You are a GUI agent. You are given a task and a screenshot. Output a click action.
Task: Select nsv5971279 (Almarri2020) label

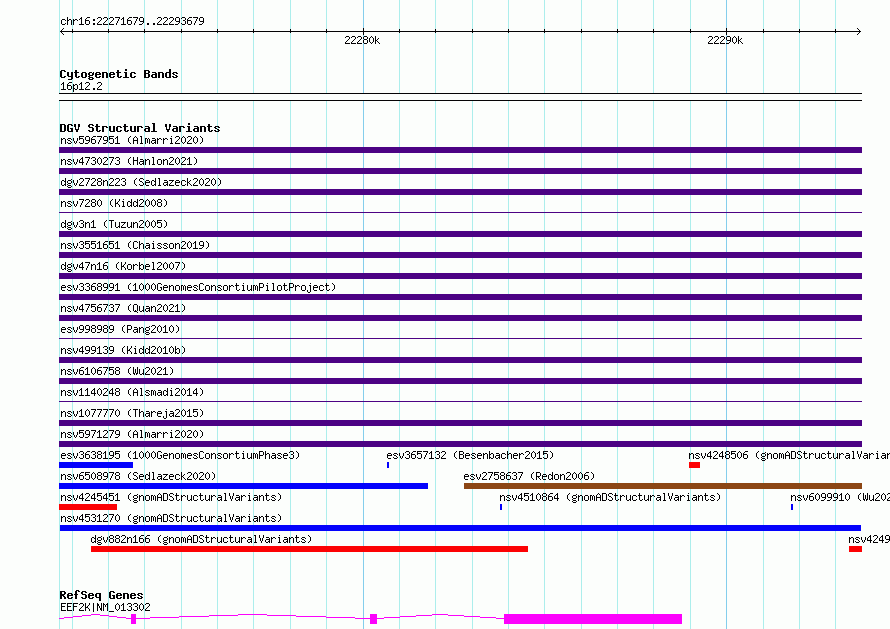(x=132, y=434)
